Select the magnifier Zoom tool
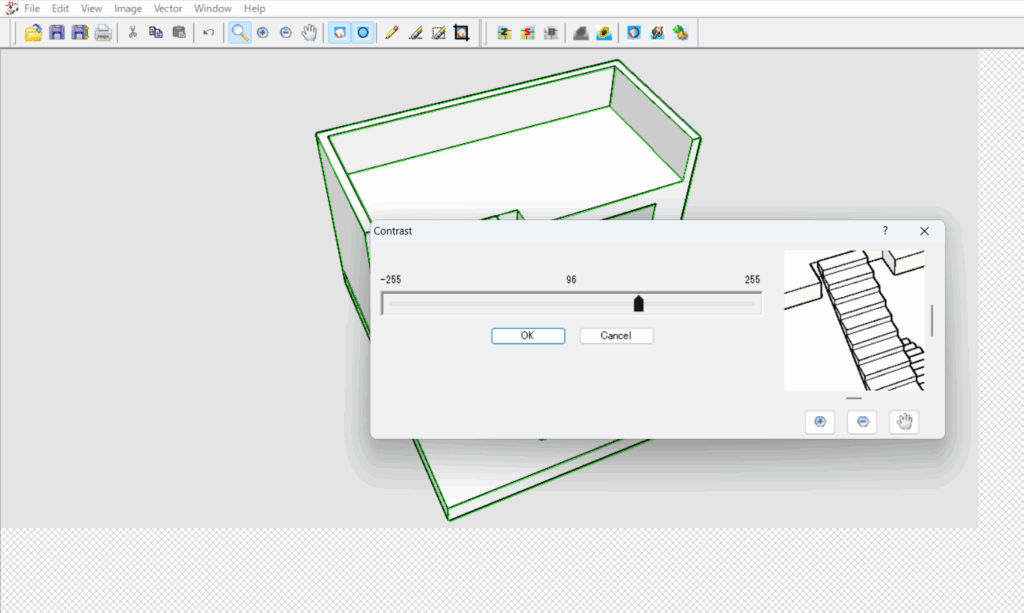The width and height of the screenshot is (1024, 613). [x=240, y=33]
